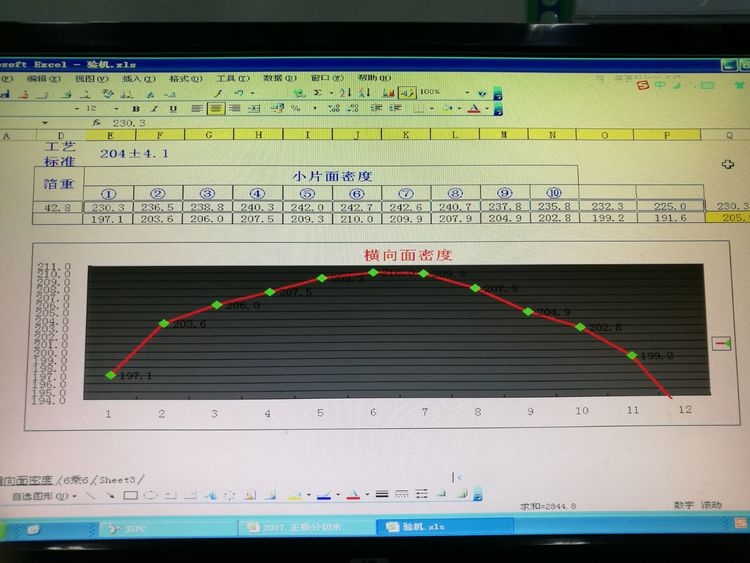
Task: Click the Undo icon
Action: tap(238, 93)
